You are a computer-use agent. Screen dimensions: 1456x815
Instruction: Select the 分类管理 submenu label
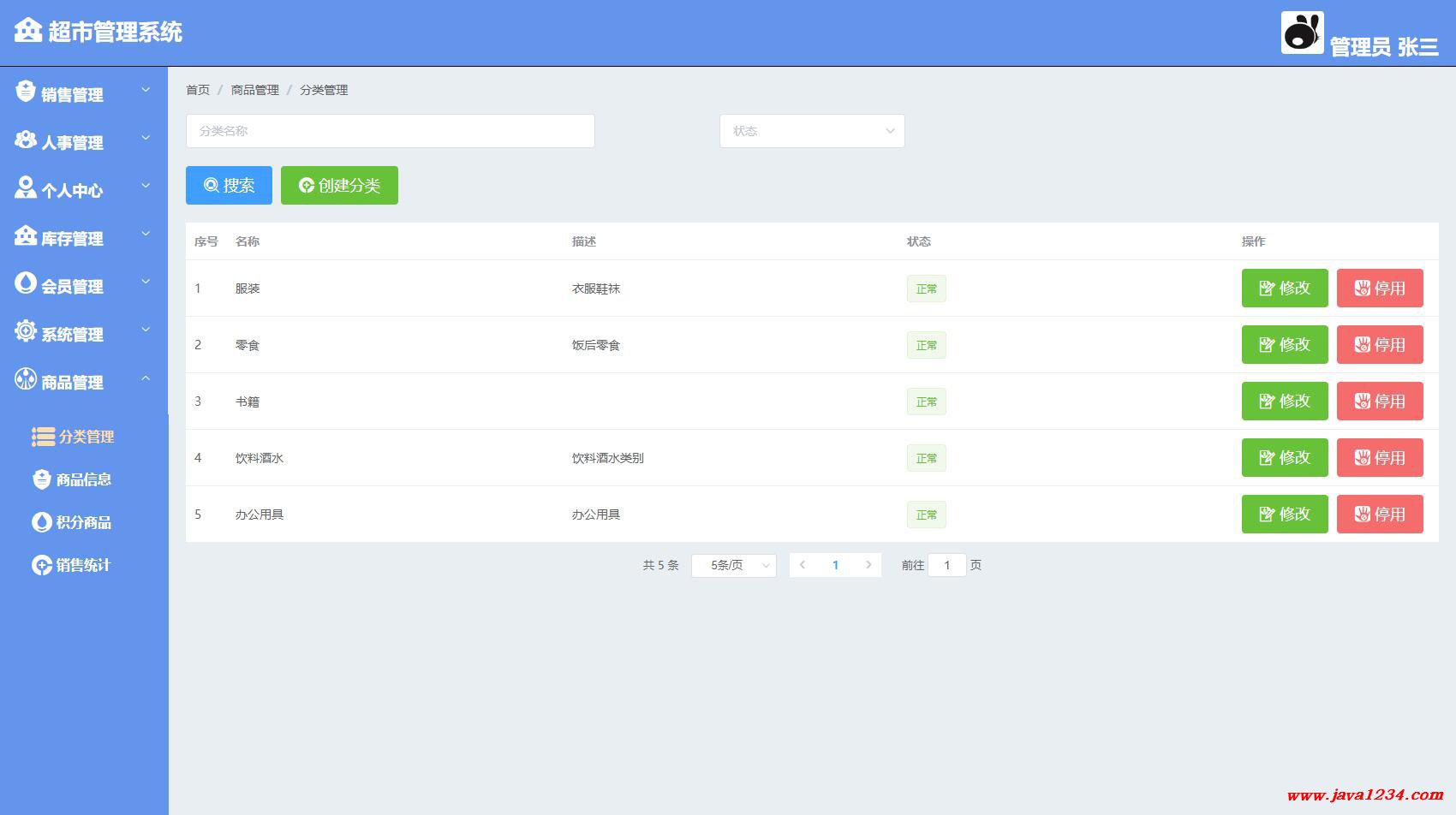86,437
